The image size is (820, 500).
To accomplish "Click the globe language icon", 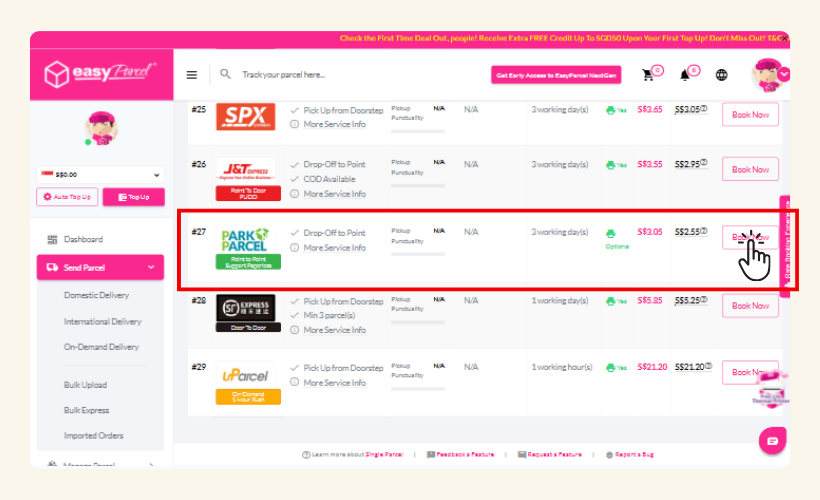I will [721, 75].
